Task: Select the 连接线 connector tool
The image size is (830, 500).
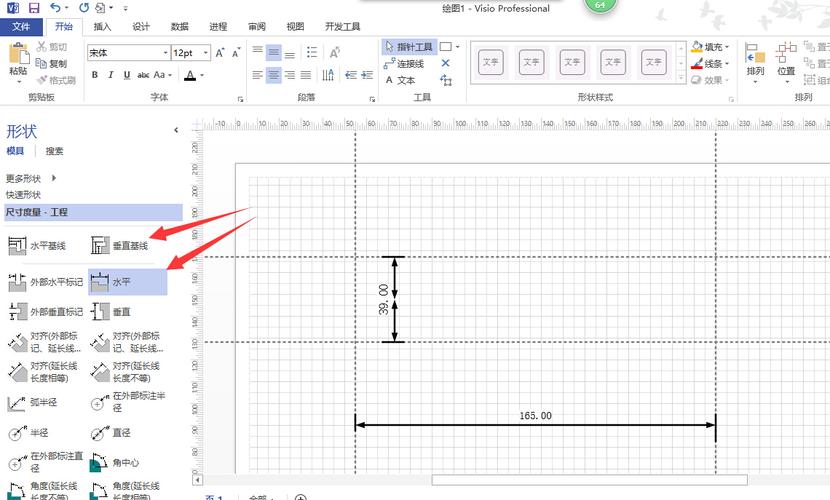Action: coord(404,64)
